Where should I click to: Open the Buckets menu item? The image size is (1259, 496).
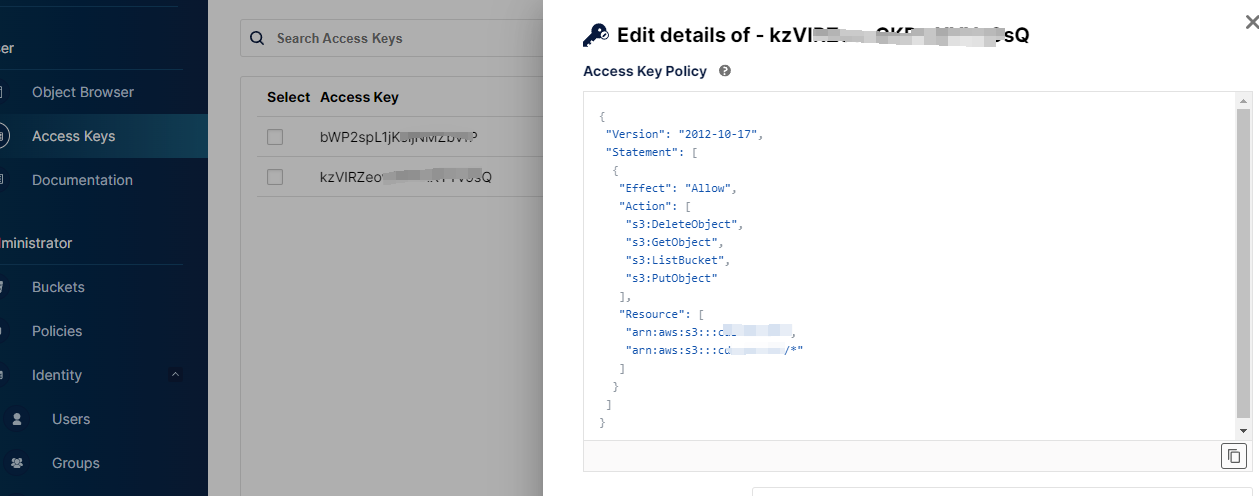click(x=58, y=287)
